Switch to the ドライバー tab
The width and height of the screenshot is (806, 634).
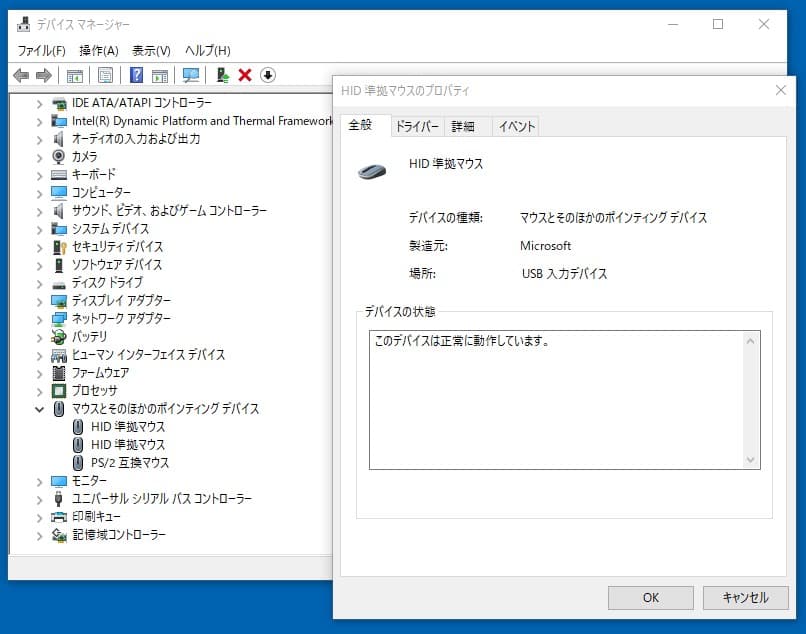point(417,126)
